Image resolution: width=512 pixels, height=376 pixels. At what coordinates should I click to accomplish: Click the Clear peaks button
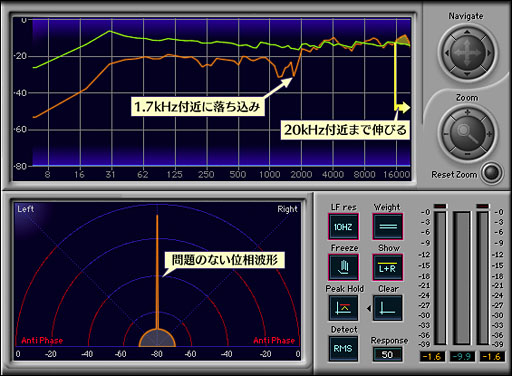click(388, 308)
